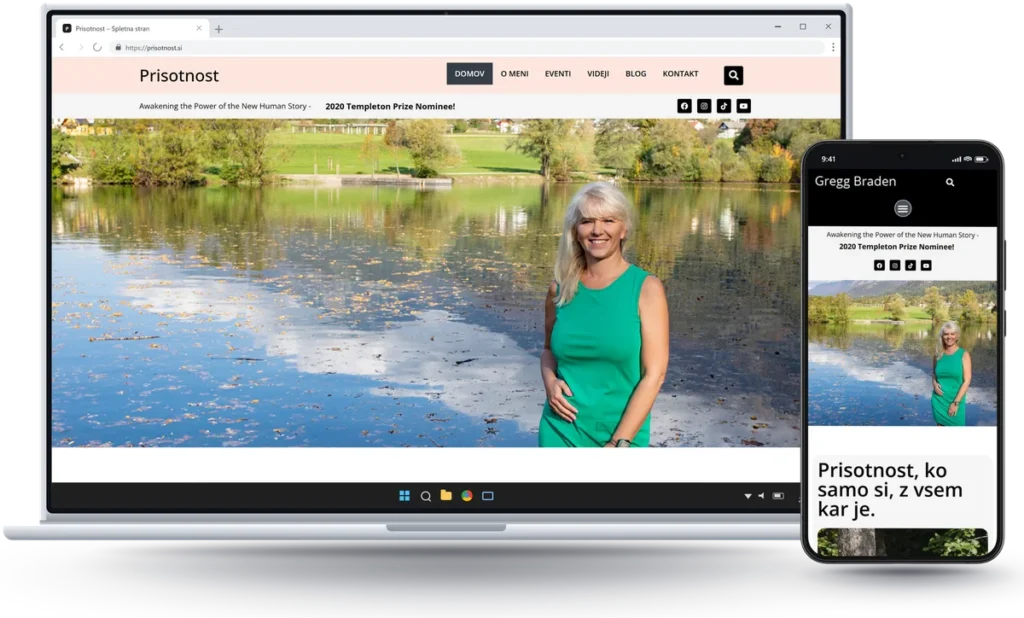
Task: Open the EVENTI menu item
Action: [x=558, y=74]
